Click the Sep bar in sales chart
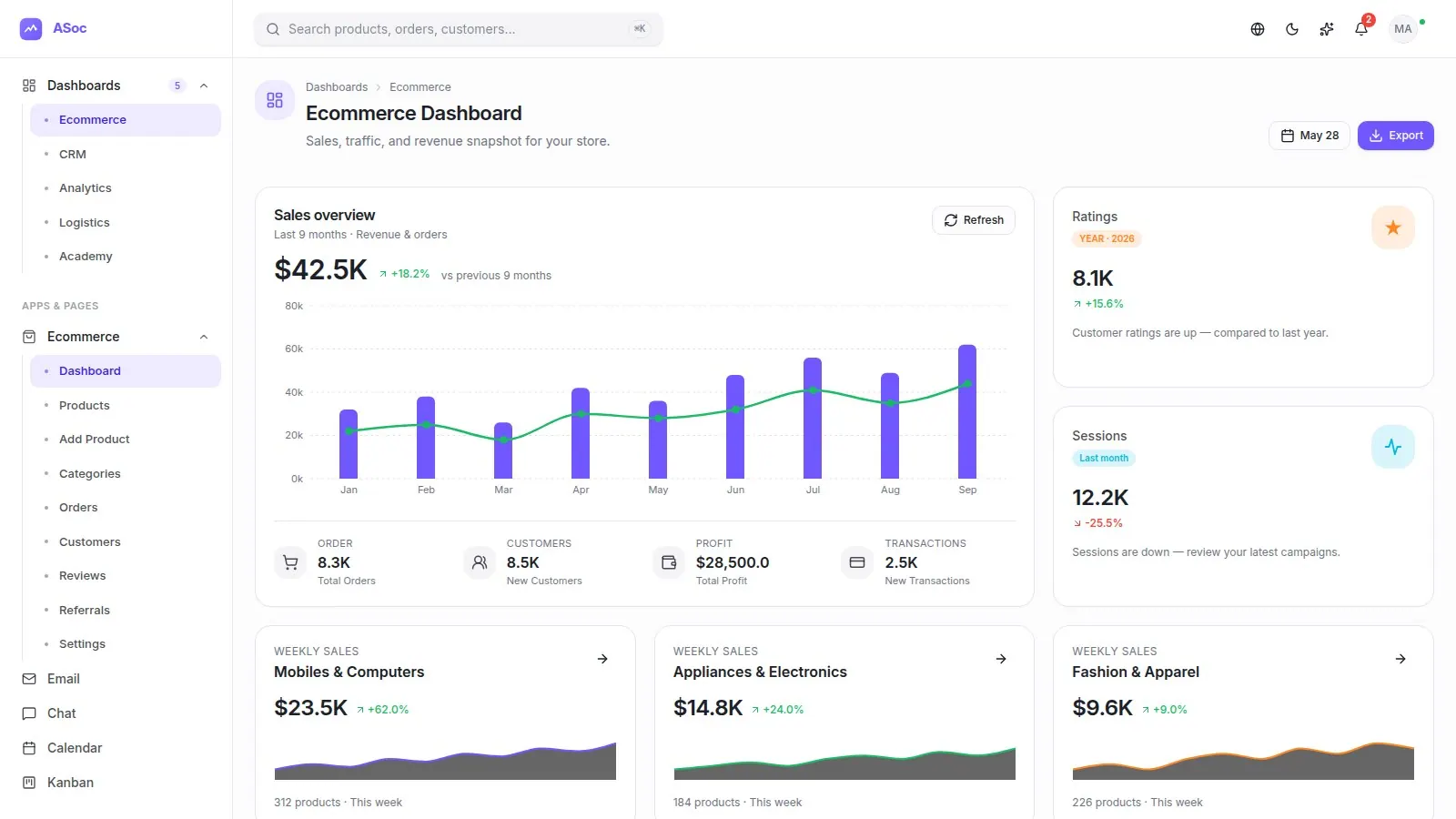Screen dimensions: 1456x819 click(967, 411)
